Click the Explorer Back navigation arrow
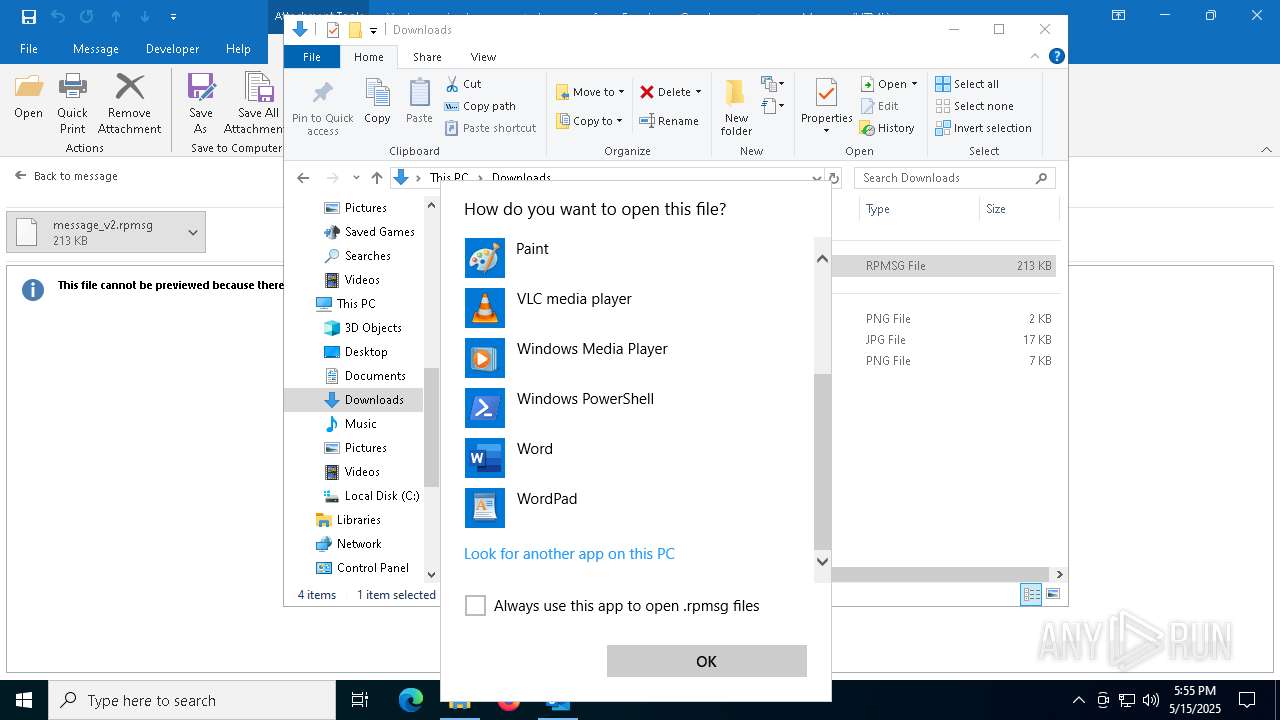 [x=303, y=178]
